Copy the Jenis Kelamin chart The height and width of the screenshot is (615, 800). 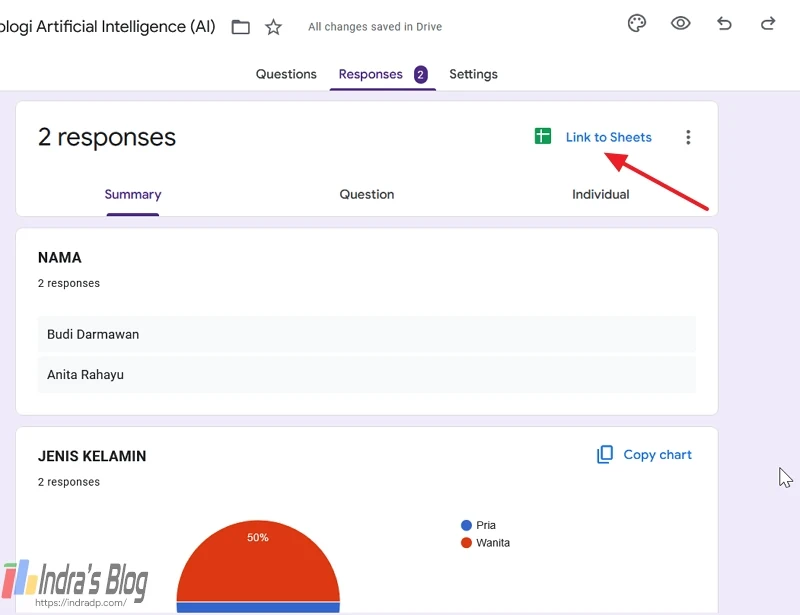(643, 455)
